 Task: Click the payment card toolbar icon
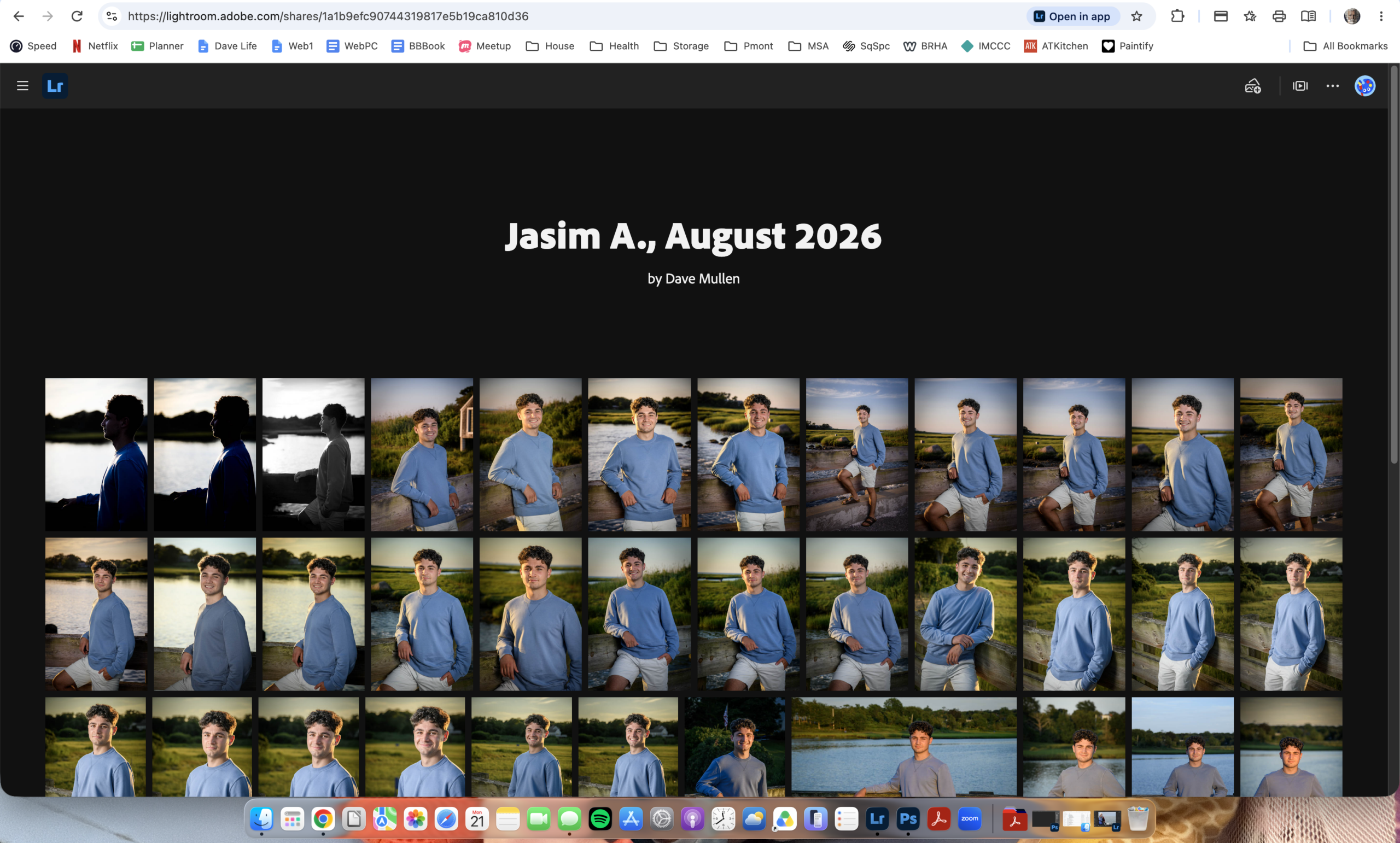(1221, 16)
